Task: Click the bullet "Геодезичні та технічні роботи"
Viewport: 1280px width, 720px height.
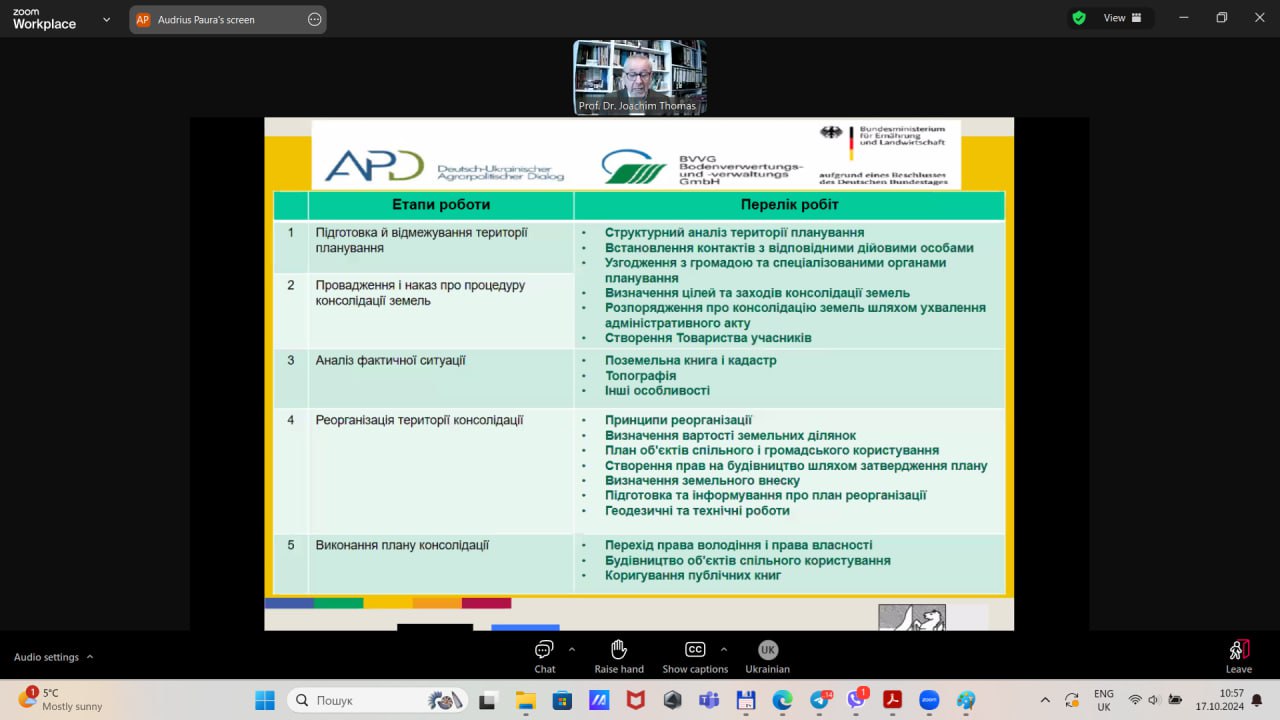Action: pos(697,510)
